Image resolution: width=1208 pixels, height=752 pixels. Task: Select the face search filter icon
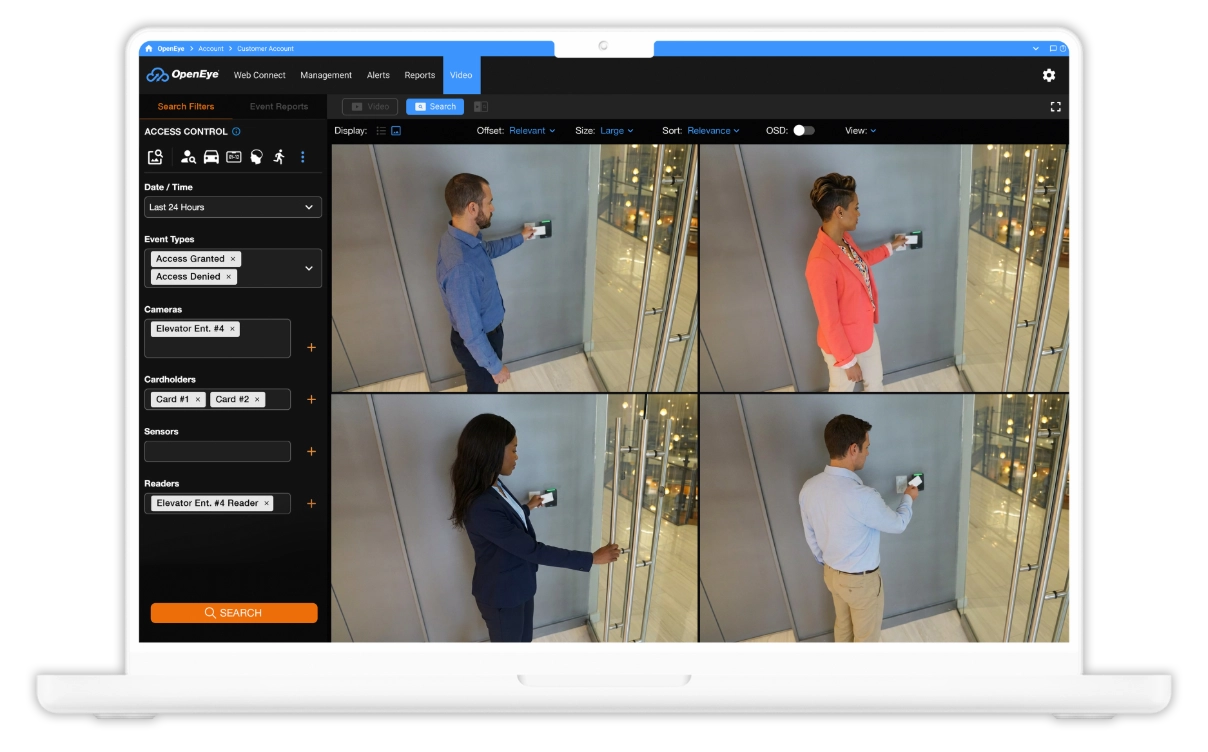[x=256, y=157]
